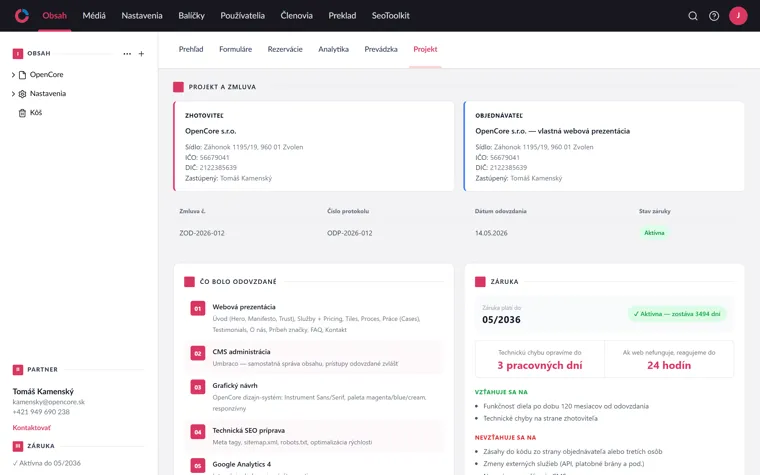Open the Kôš recycle bin item
The width and height of the screenshot is (760, 475).
pyautogui.click(x=36, y=112)
